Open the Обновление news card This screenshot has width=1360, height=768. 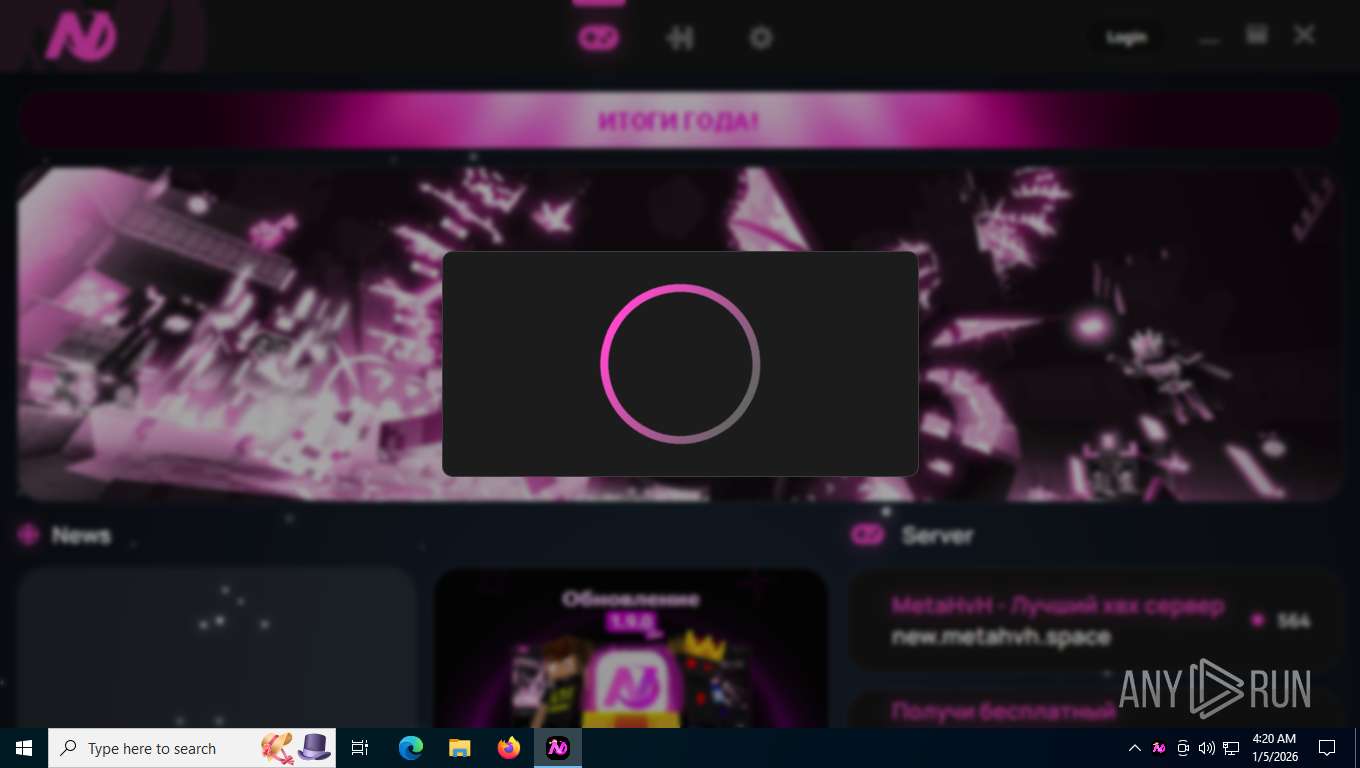(631, 648)
